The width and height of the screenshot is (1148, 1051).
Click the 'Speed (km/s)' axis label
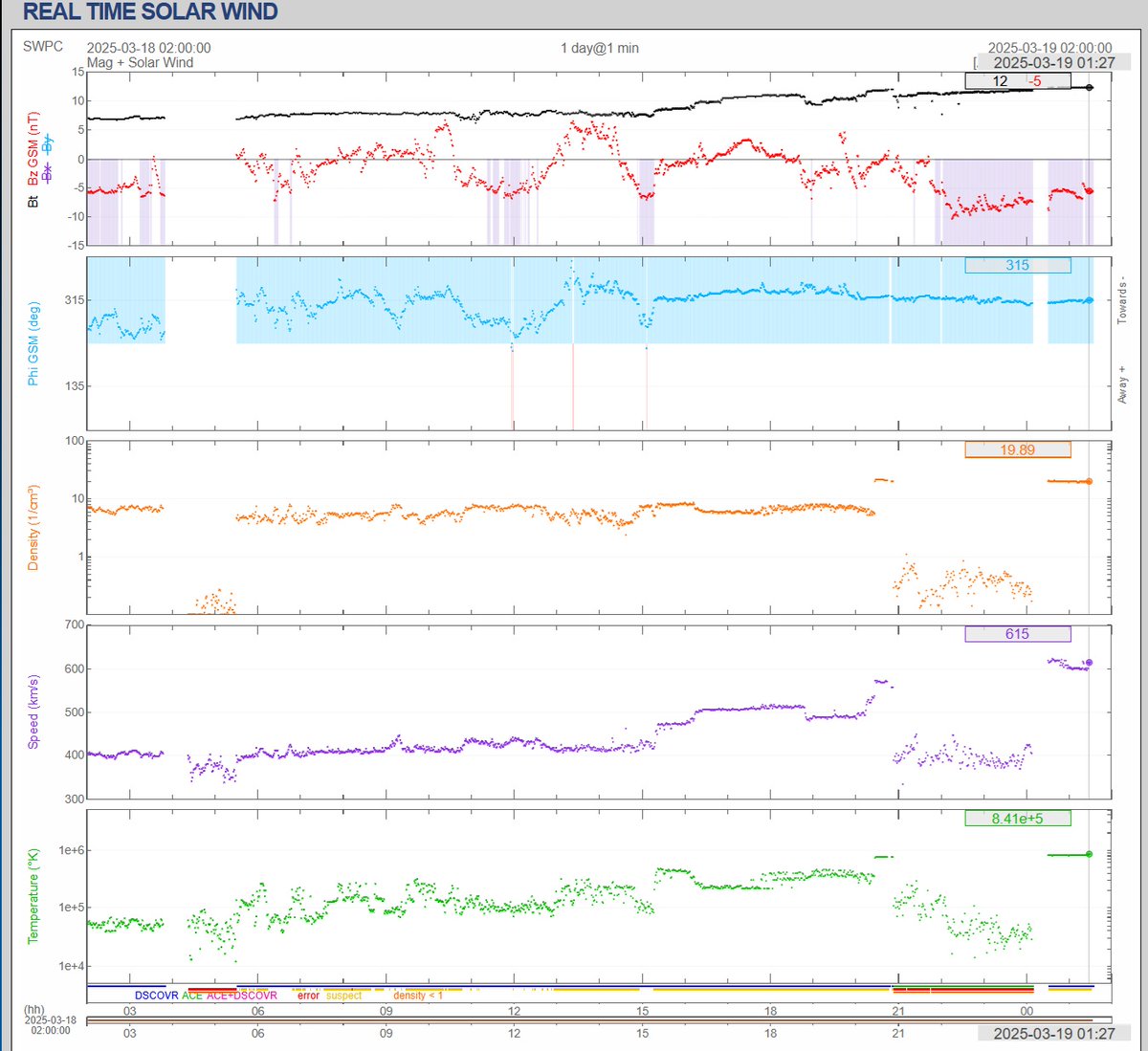(33, 712)
